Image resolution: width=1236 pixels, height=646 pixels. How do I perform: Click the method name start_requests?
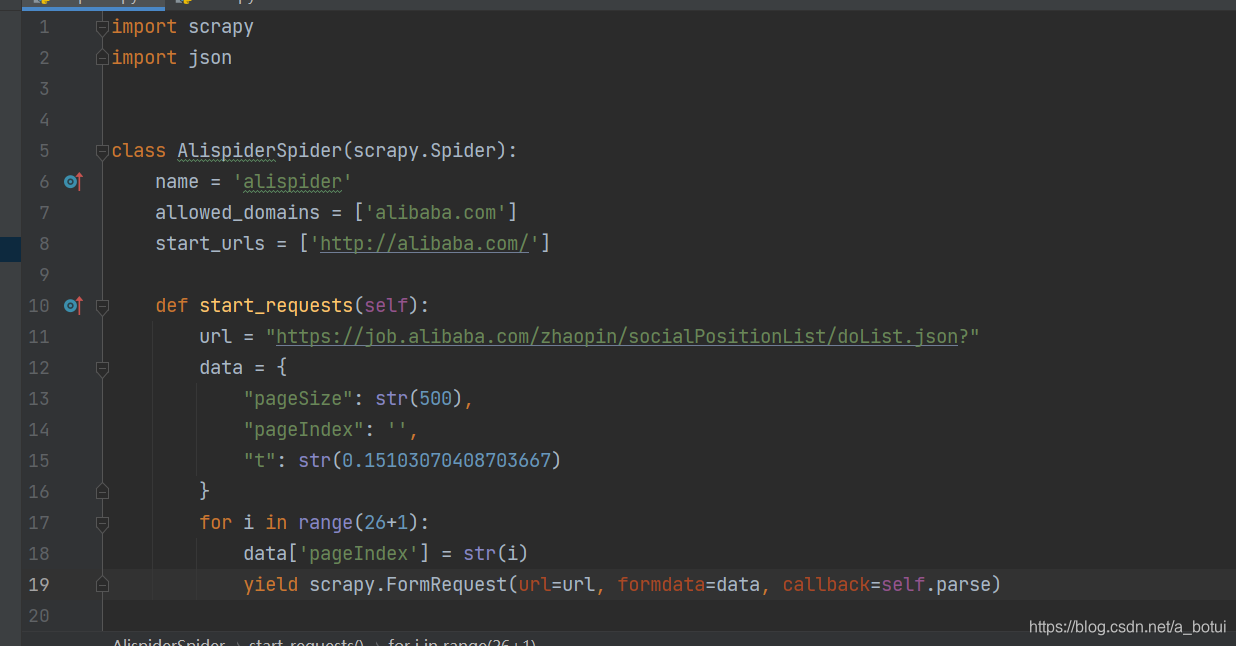click(x=276, y=306)
